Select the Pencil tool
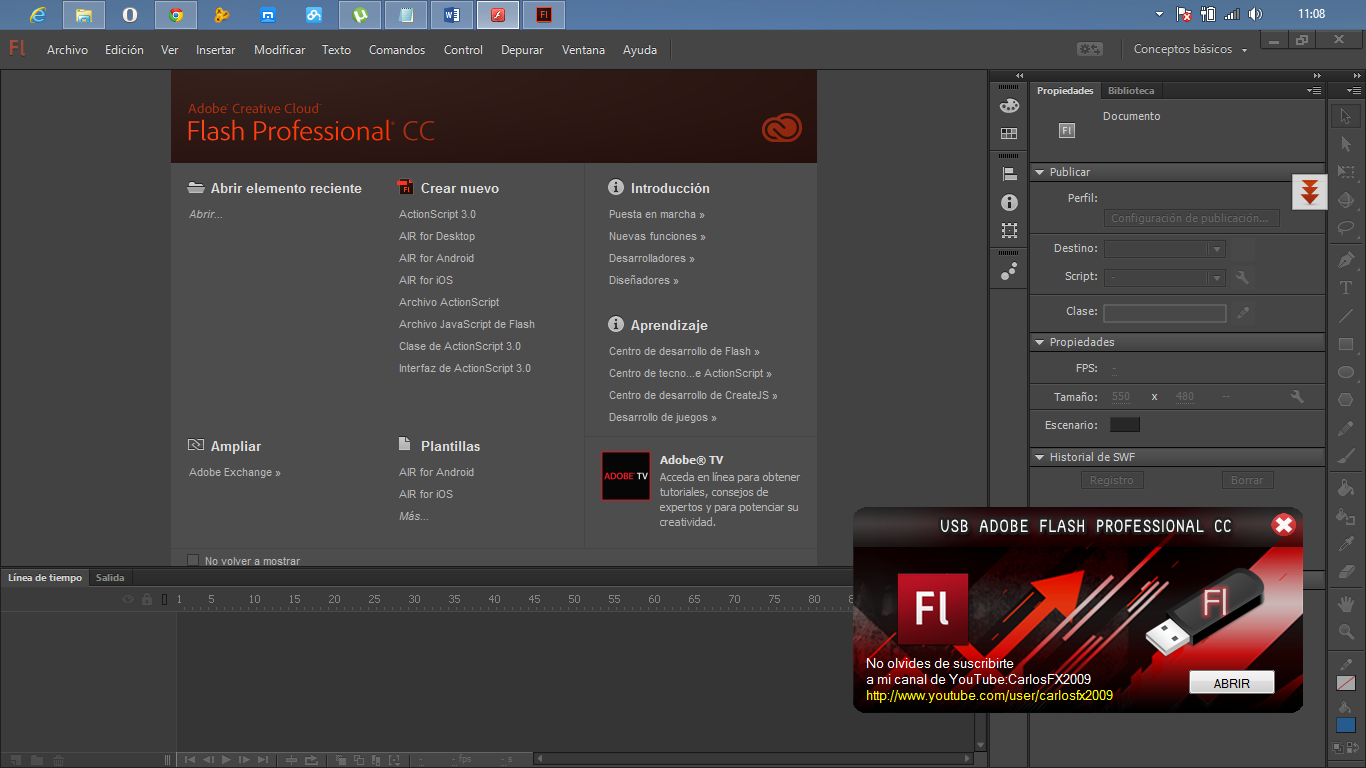 click(1346, 428)
